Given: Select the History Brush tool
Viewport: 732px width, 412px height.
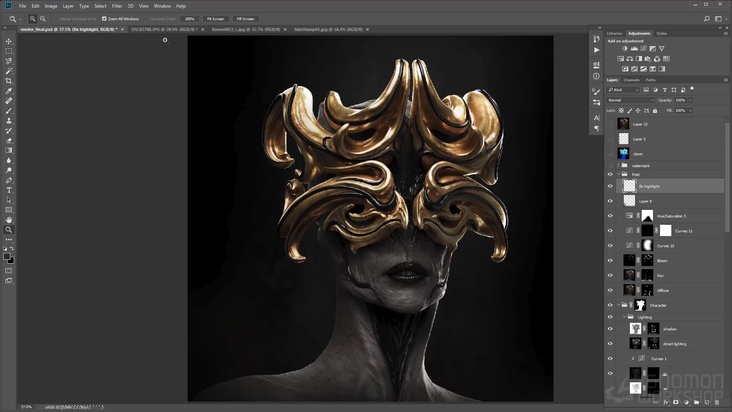Looking at the screenshot, I should [x=9, y=131].
